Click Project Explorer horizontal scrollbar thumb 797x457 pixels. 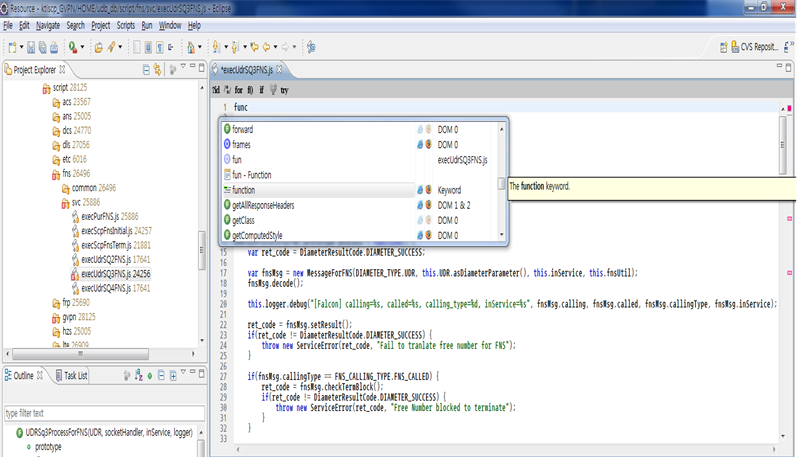coord(80,354)
